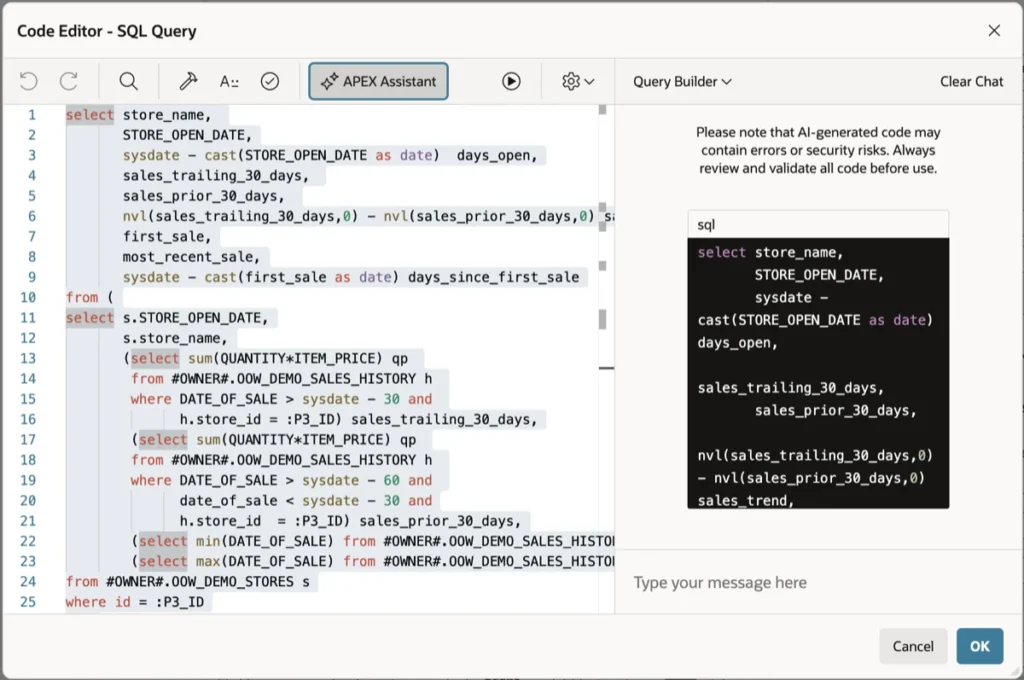The image size is (1024, 680).
Task: Click 'sales_trend,' in the chat code block
Action: [x=745, y=500]
